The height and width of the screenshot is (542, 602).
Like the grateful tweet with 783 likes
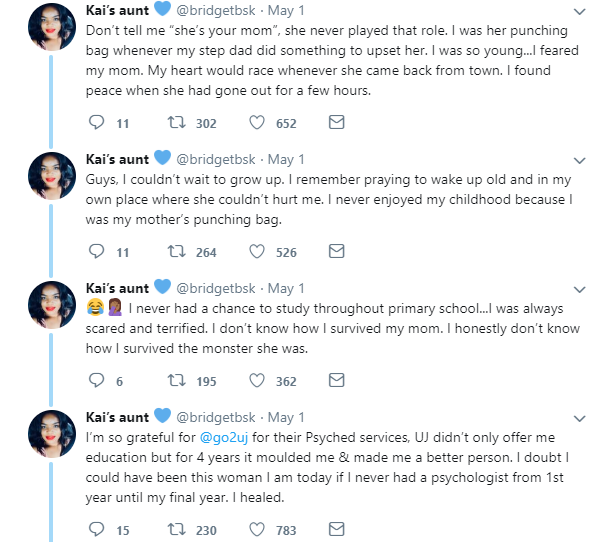257,529
